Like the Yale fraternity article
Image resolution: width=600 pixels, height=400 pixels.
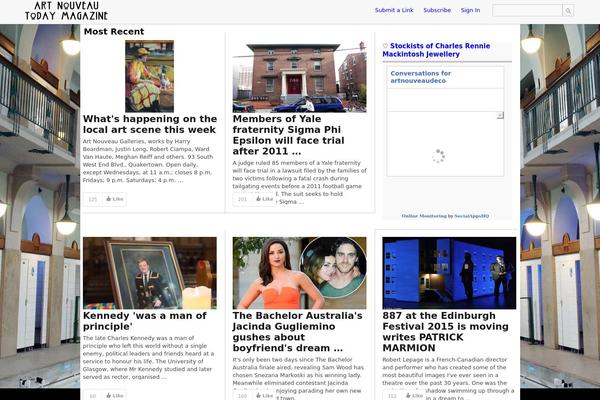pos(264,199)
